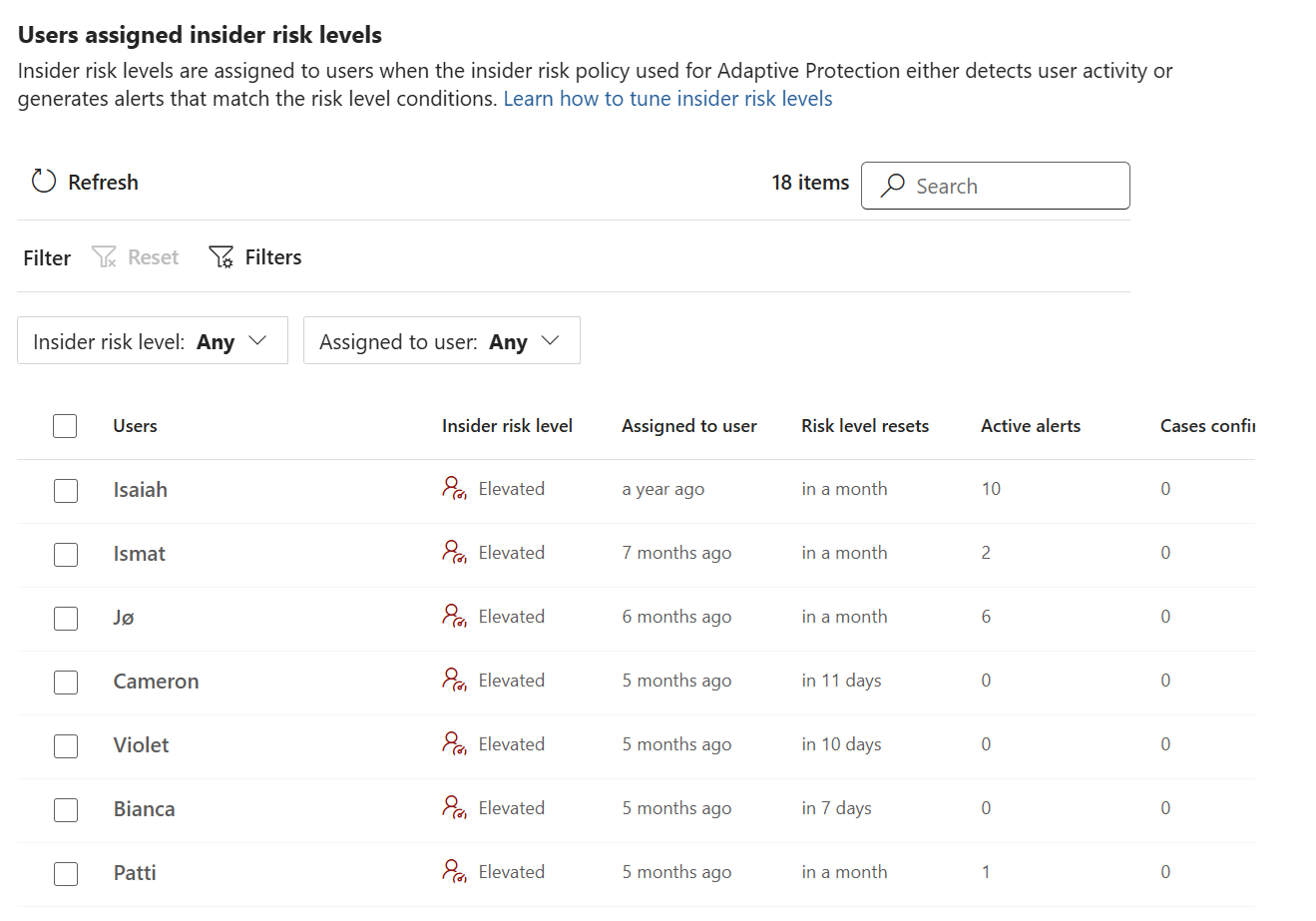Check the box next to Bianca
The width and height of the screenshot is (1316, 921).
(x=66, y=809)
